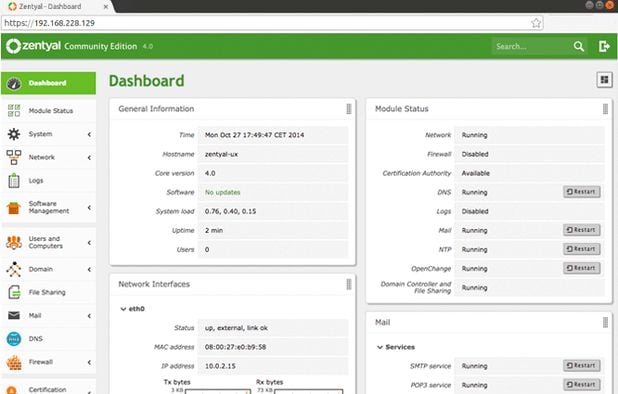Click the IP address 10.0.2.15
618x394 pixels.
pos(220,366)
